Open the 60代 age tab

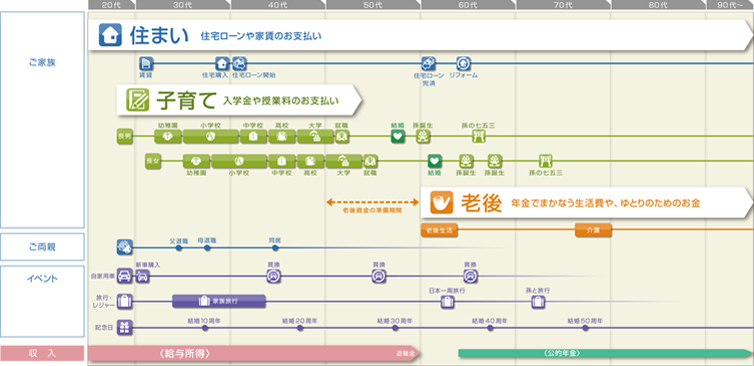point(468,5)
